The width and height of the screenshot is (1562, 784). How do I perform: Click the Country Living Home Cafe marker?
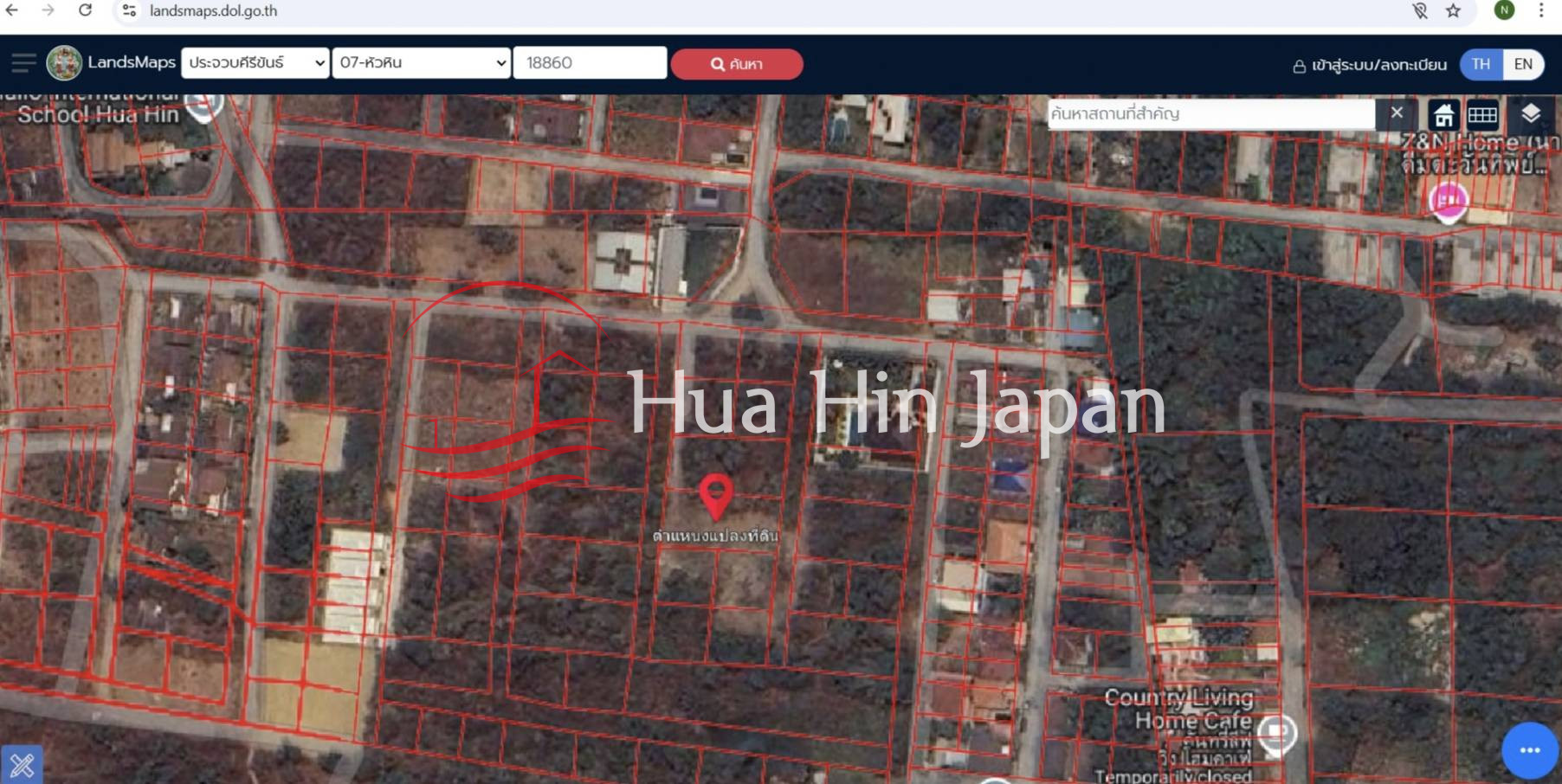(x=1276, y=734)
